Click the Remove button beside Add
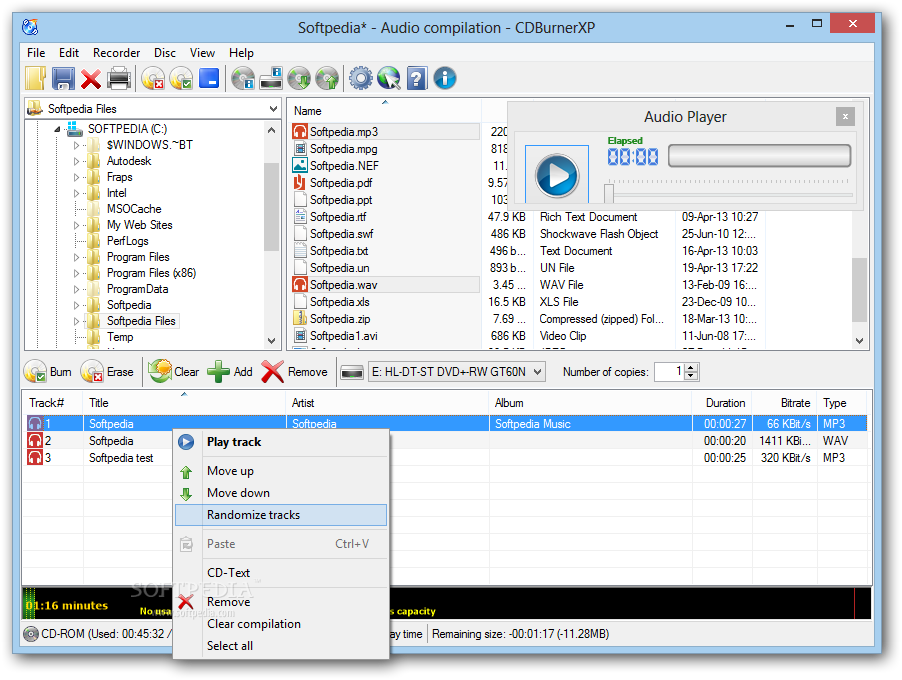This screenshot has width=902, height=680. coord(295,372)
